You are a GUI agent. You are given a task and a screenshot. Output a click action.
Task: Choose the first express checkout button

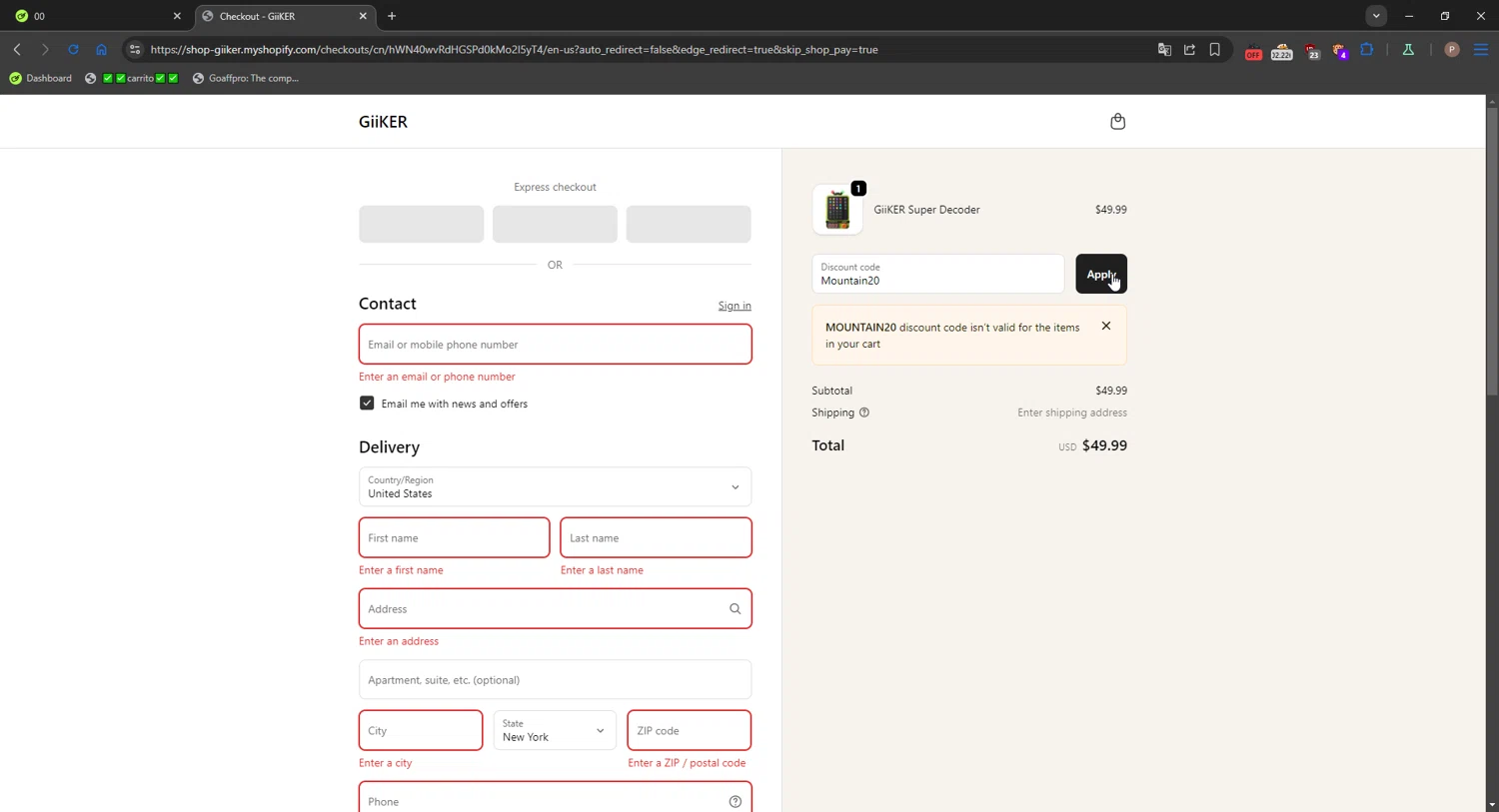tap(421, 224)
